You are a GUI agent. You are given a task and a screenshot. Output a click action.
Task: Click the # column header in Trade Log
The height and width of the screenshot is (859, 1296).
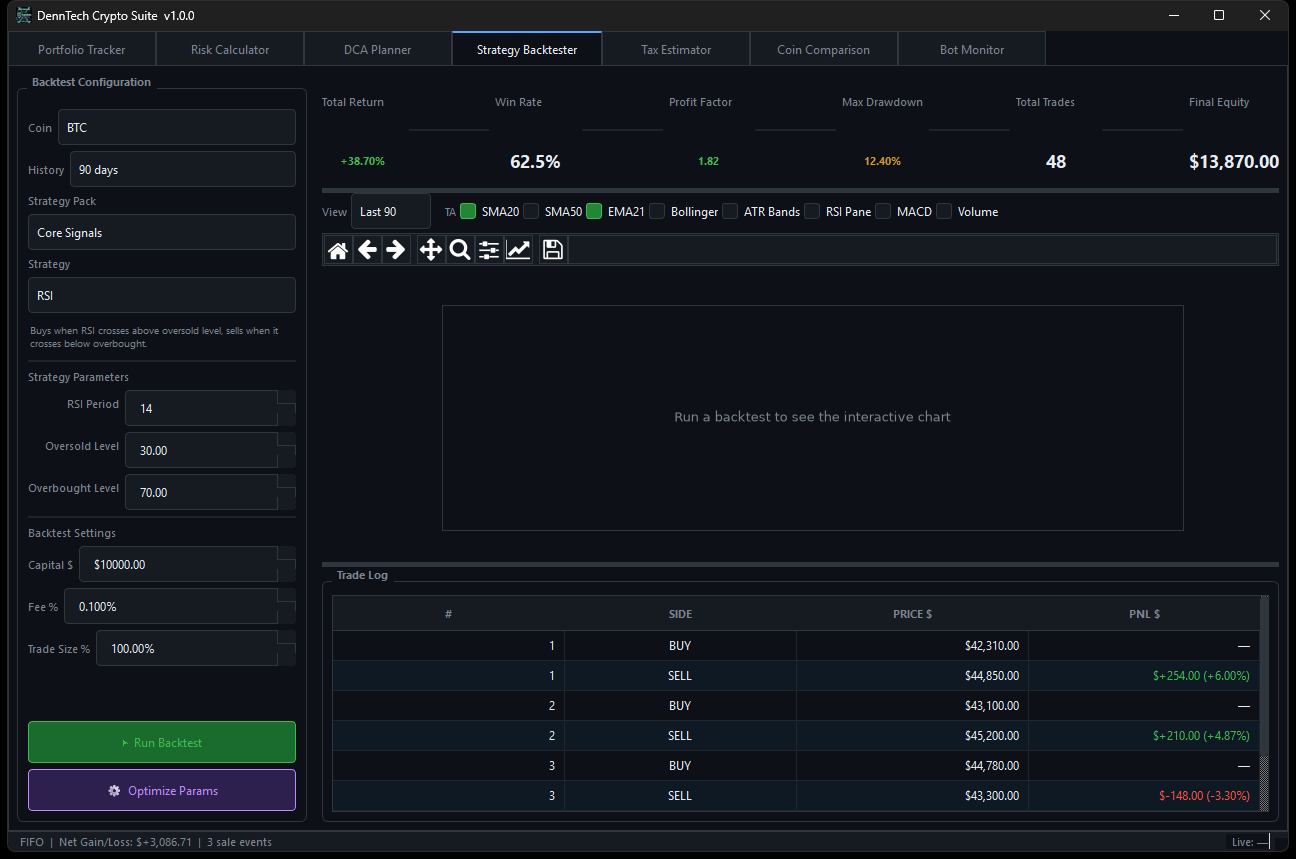(x=448, y=614)
